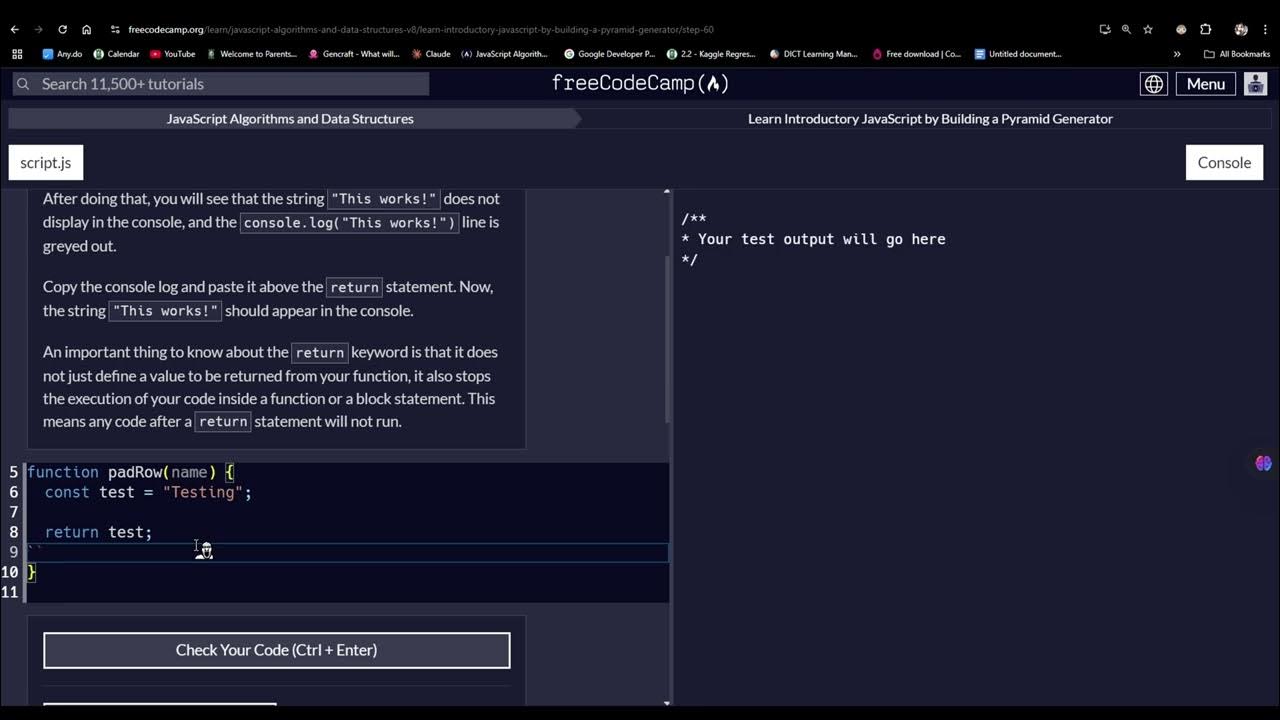Image resolution: width=1280 pixels, height=720 pixels.
Task: Open Google Developer bookmark
Action: (610, 54)
